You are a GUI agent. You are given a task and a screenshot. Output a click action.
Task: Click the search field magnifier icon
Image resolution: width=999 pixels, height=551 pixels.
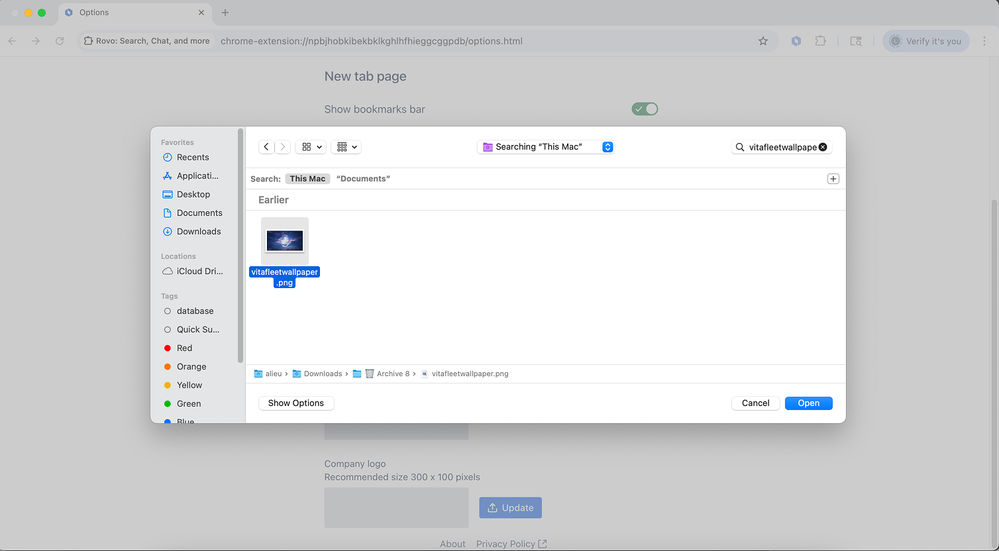pos(740,147)
